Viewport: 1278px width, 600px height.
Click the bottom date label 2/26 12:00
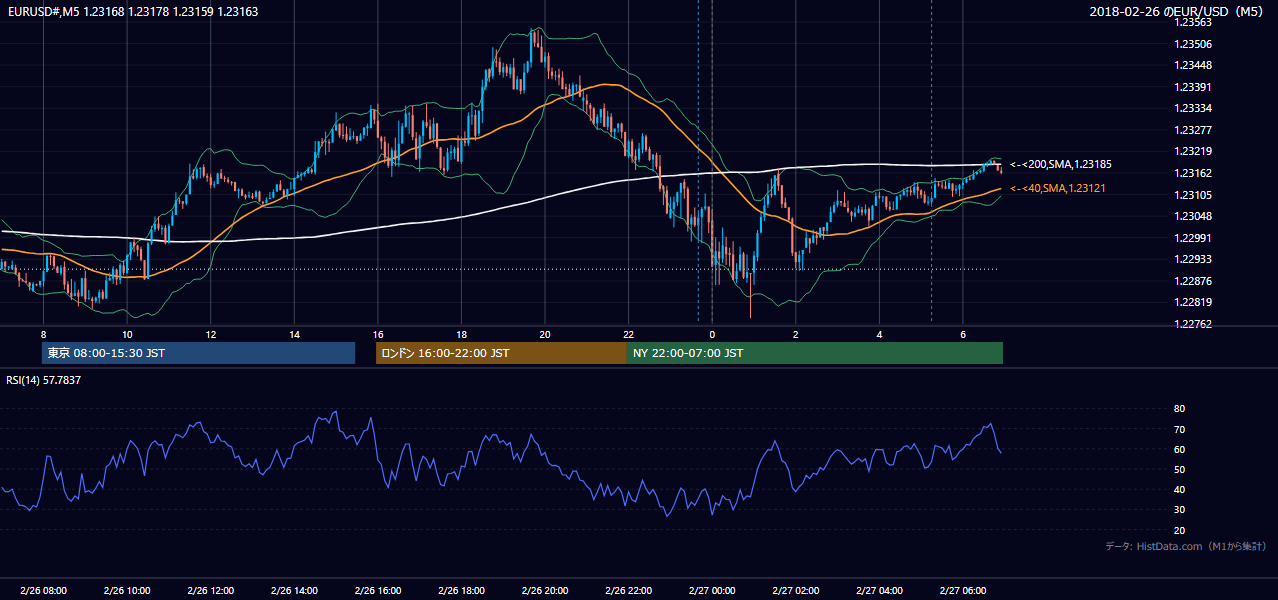pyautogui.click(x=210, y=591)
